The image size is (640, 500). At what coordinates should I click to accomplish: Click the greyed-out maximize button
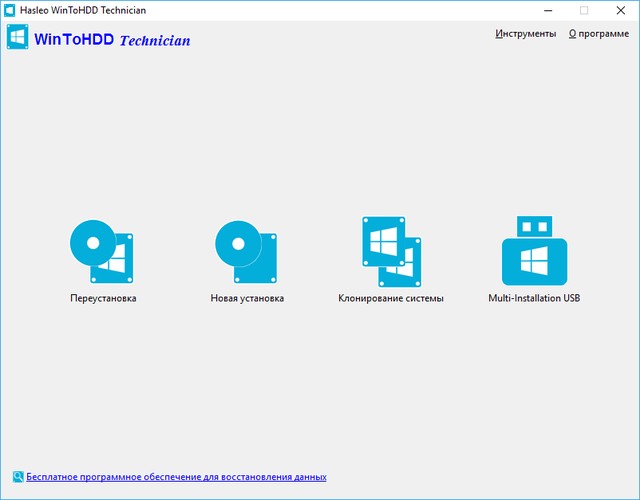(x=584, y=10)
